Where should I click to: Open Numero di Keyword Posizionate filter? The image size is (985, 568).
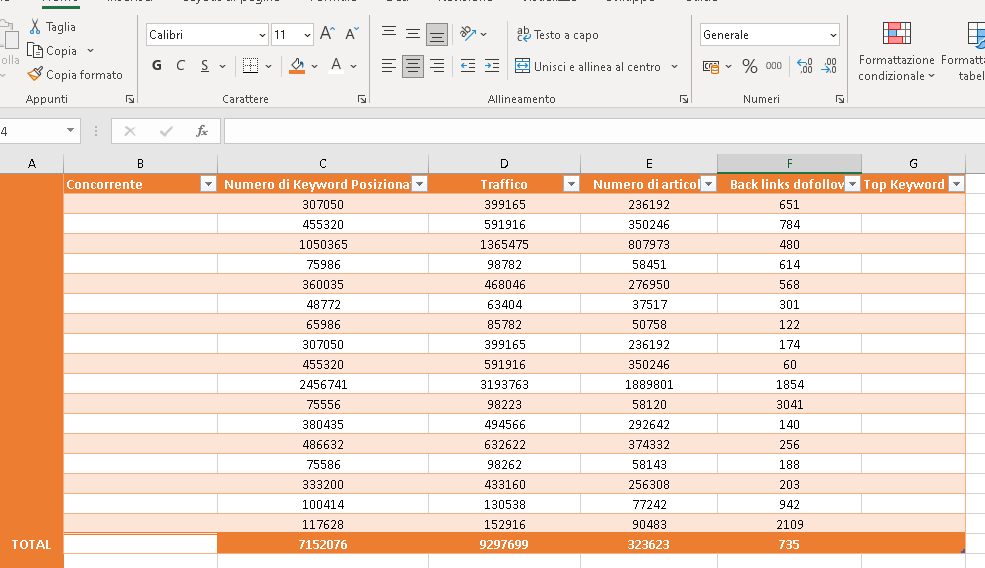(420, 183)
